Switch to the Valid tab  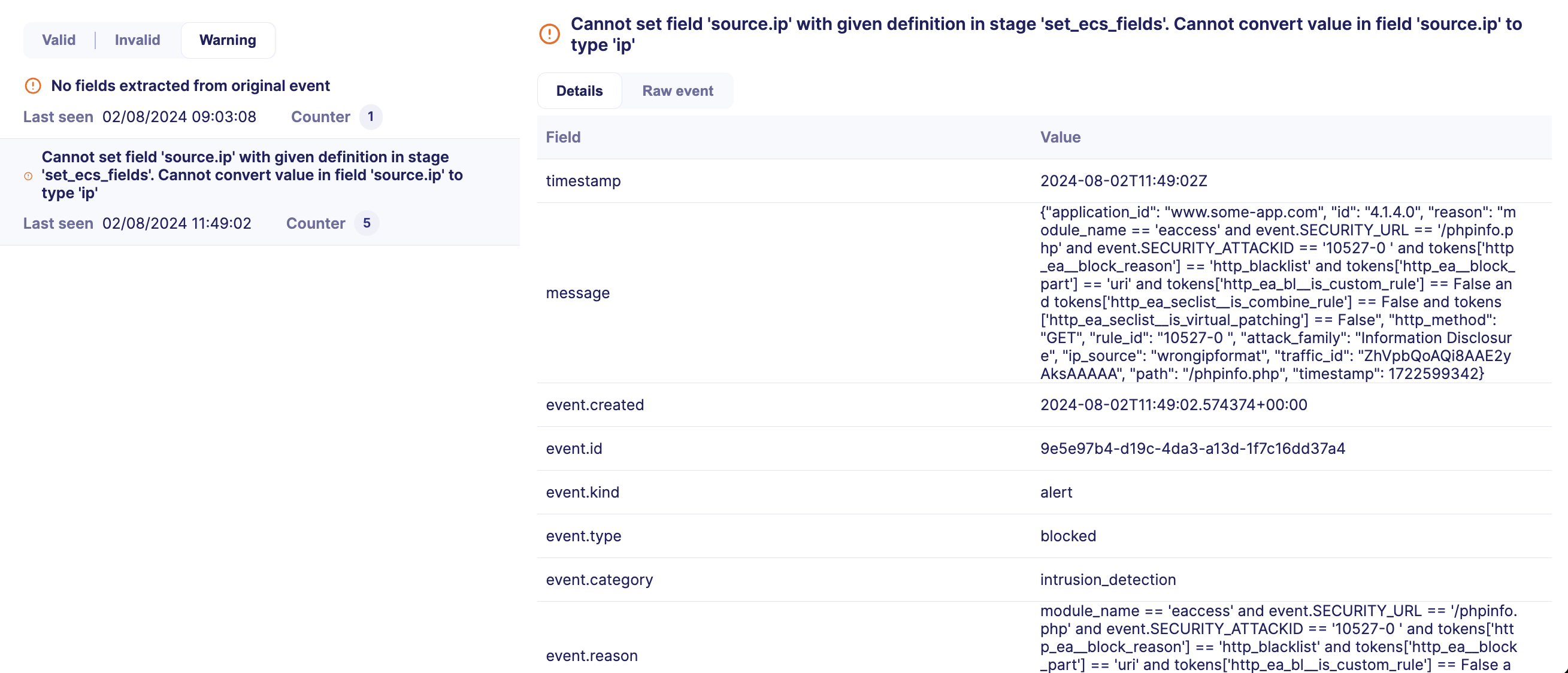pos(59,40)
